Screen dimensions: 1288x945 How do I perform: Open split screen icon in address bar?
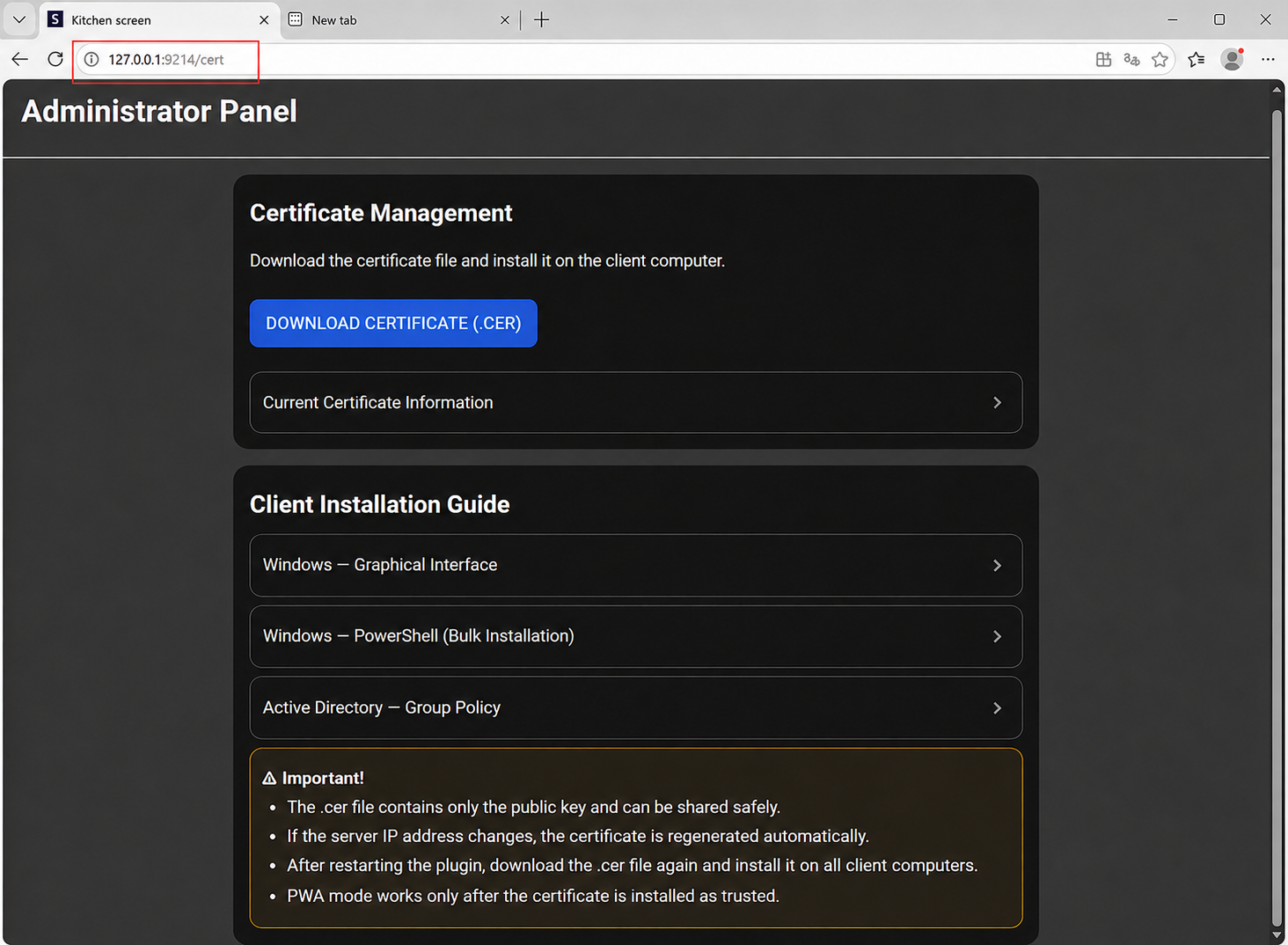coord(1103,59)
